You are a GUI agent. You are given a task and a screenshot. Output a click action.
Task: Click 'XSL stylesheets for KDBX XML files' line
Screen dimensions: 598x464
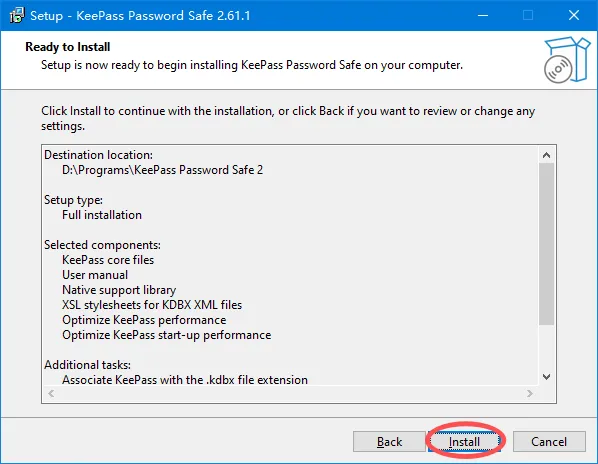click(152, 305)
